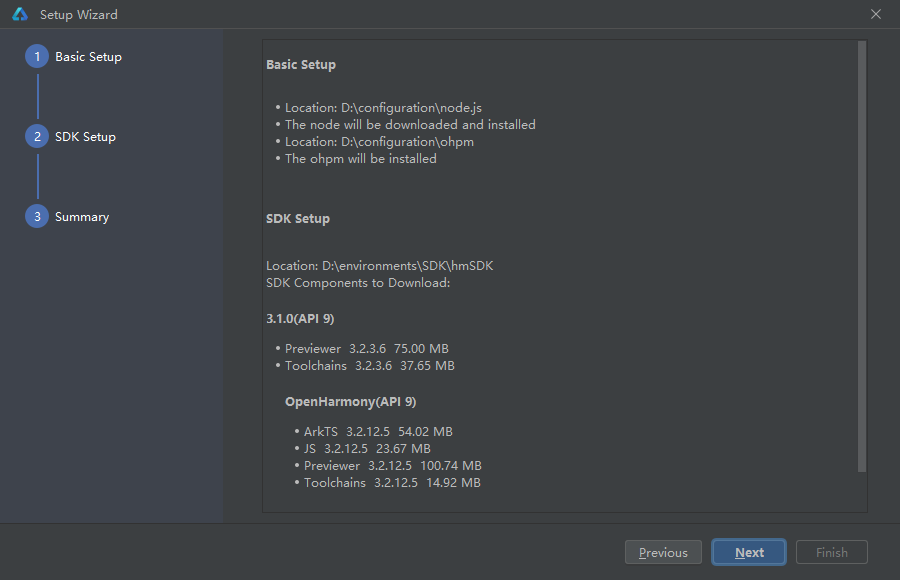The height and width of the screenshot is (580, 900).
Task: Continue with the Next button
Action: point(749,552)
